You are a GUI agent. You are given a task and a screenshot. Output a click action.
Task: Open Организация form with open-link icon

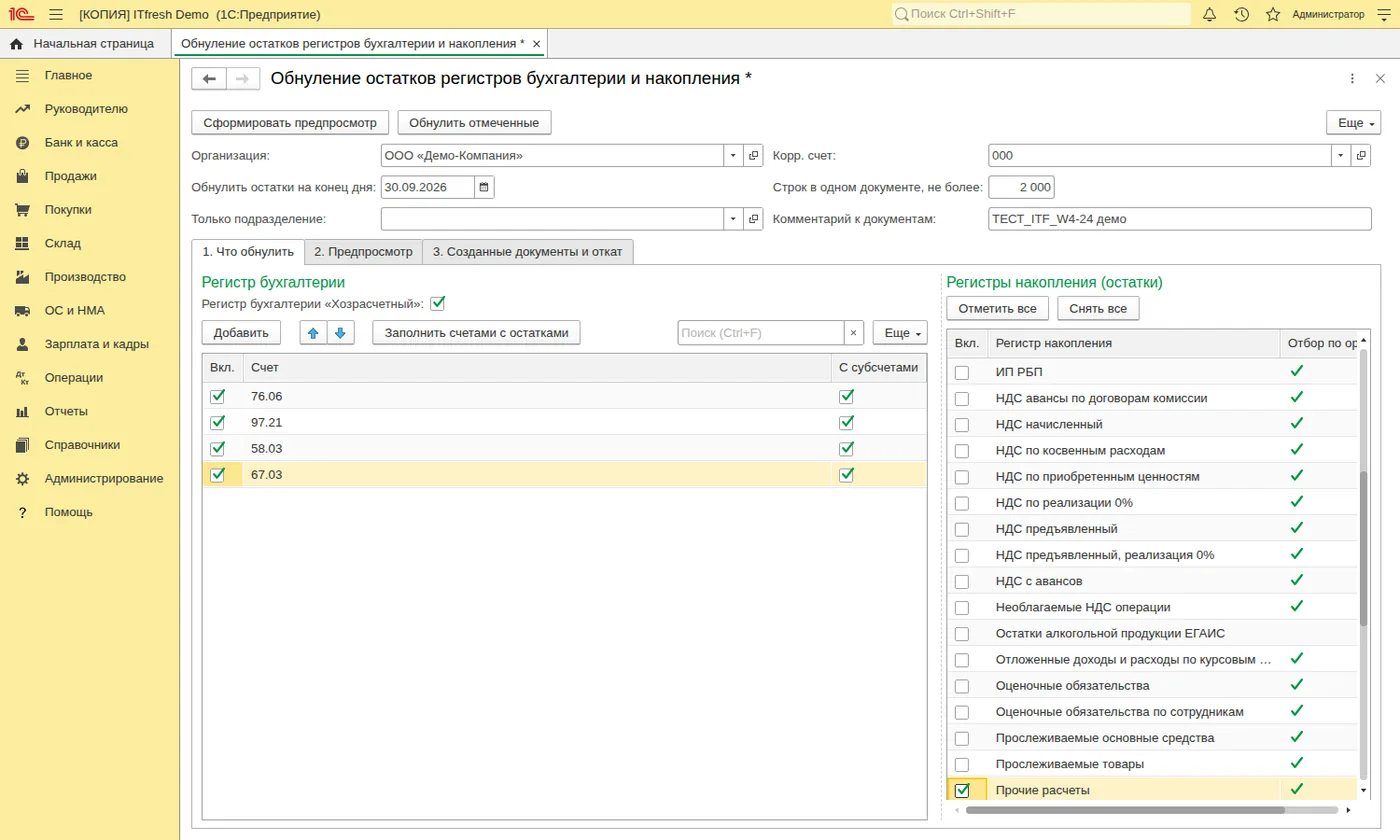753,156
